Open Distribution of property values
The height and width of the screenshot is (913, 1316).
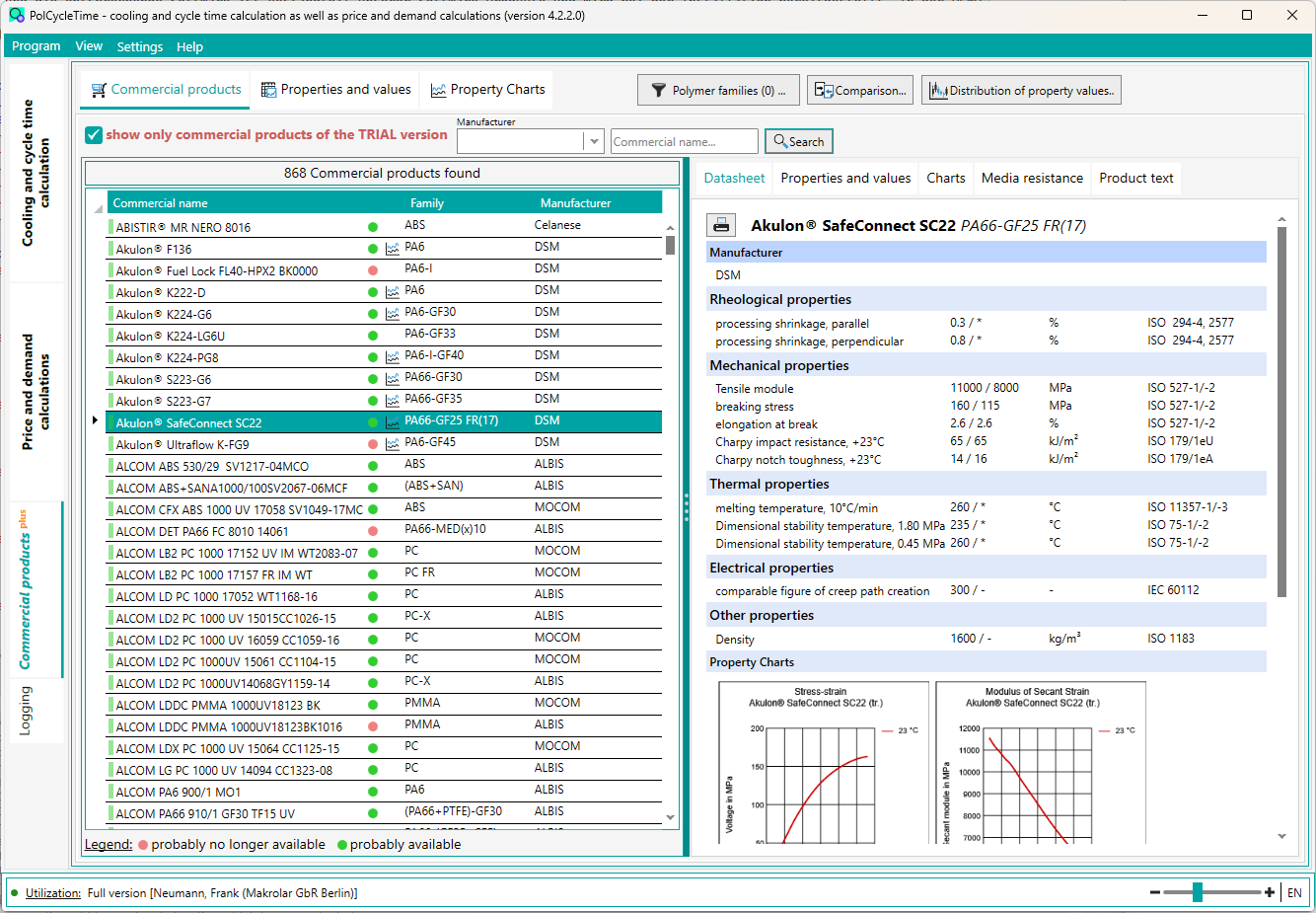(x=1022, y=90)
